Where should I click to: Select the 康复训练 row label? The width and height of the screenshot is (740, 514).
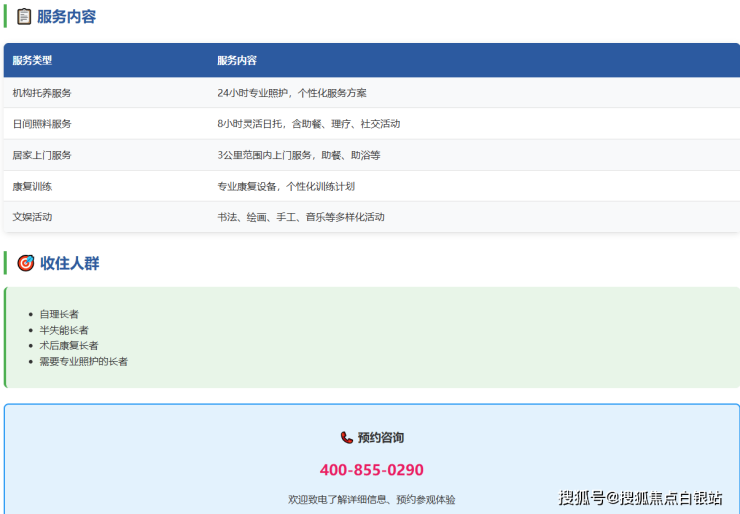coord(32,186)
